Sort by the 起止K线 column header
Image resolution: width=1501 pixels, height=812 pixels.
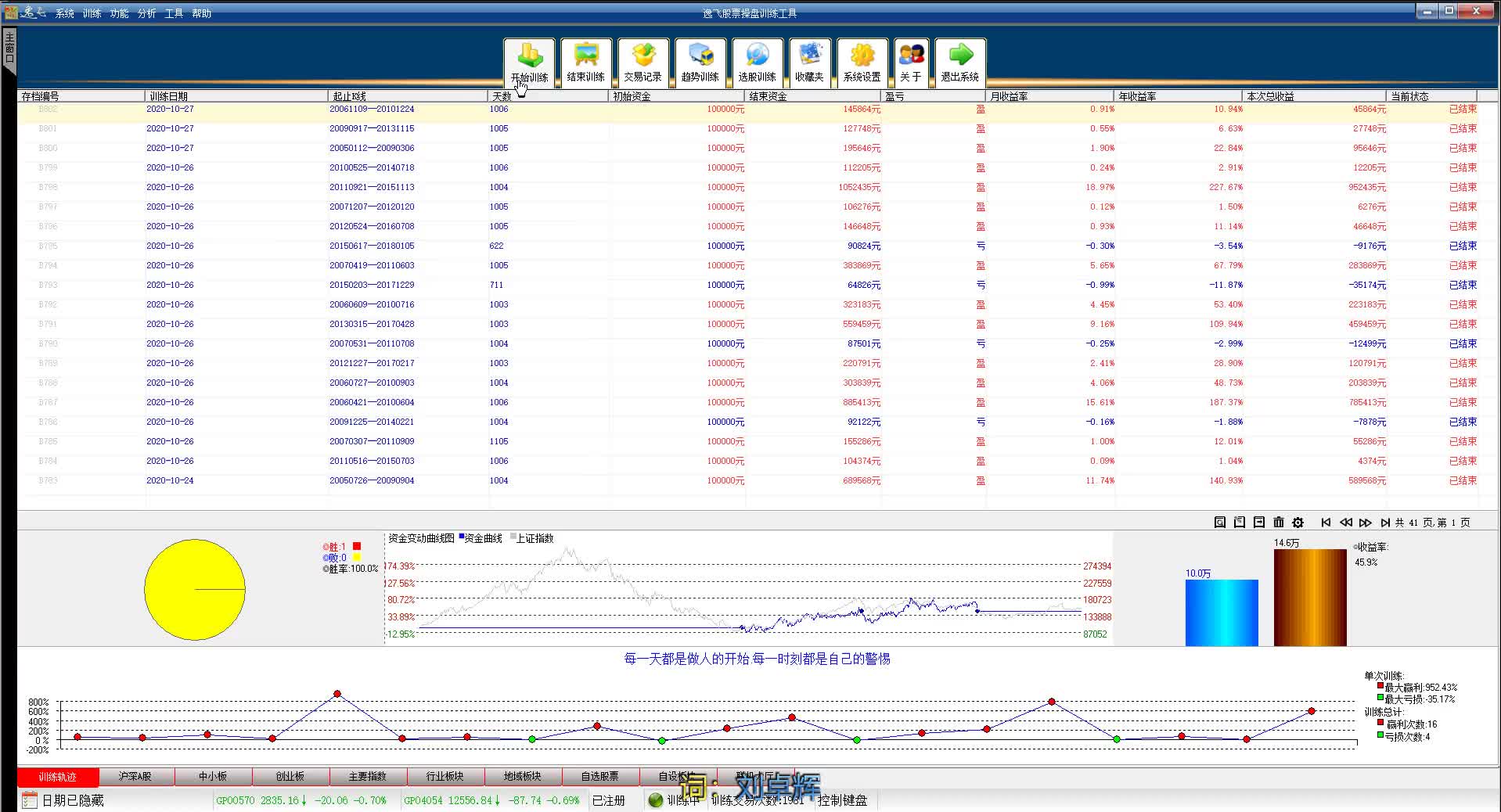point(408,96)
